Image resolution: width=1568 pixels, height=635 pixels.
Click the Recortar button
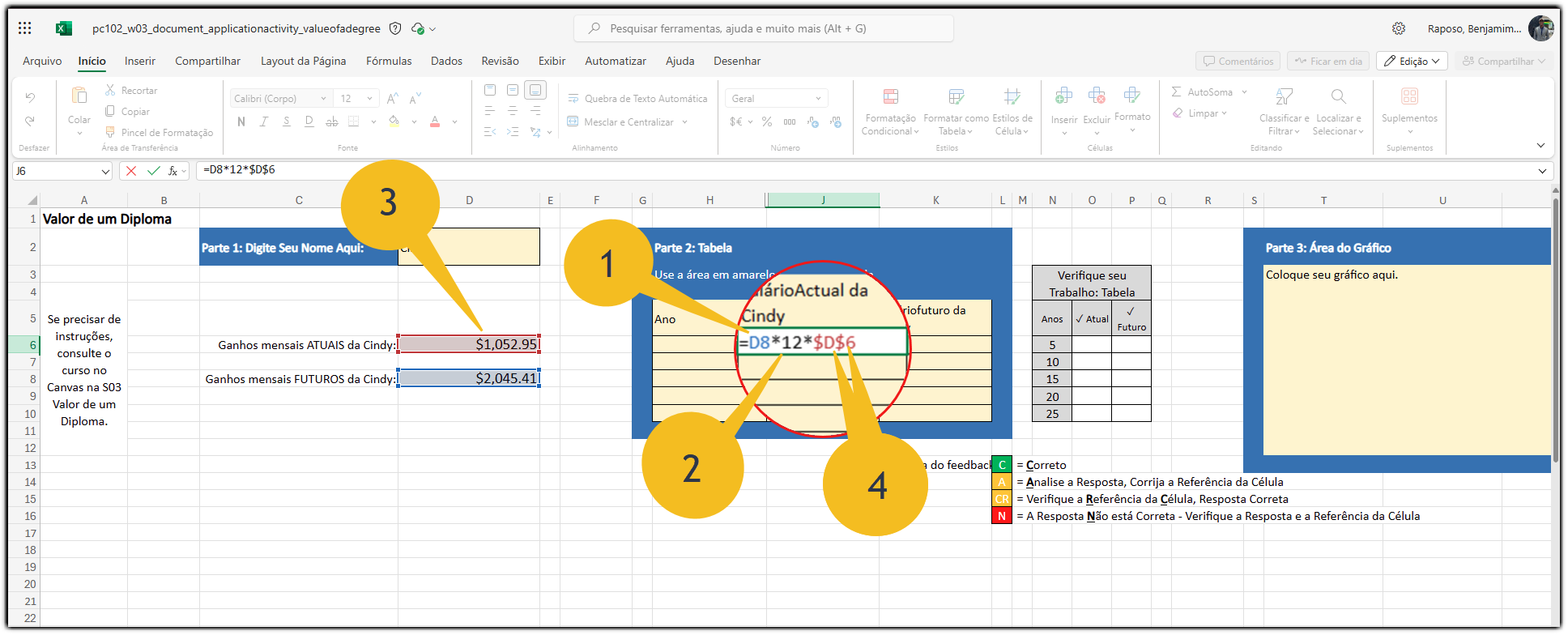pyautogui.click(x=131, y=91)
